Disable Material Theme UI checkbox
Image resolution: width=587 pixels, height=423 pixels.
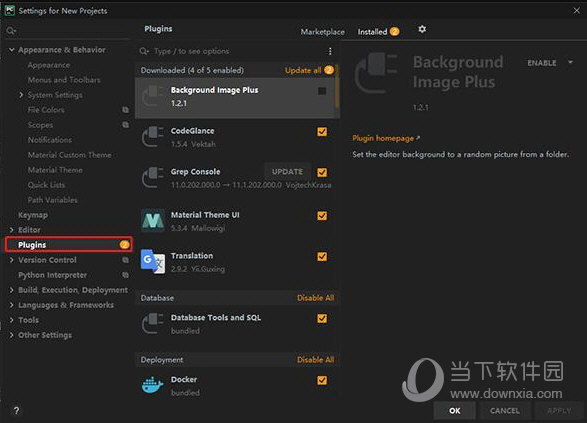(322, 216)
